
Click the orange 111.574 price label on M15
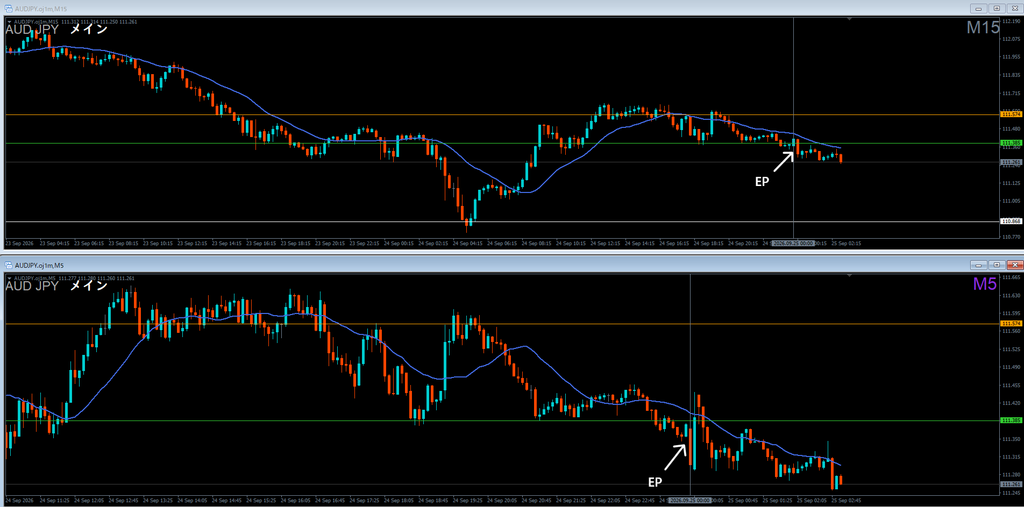pyautogui.click(x=1011, y=114)
